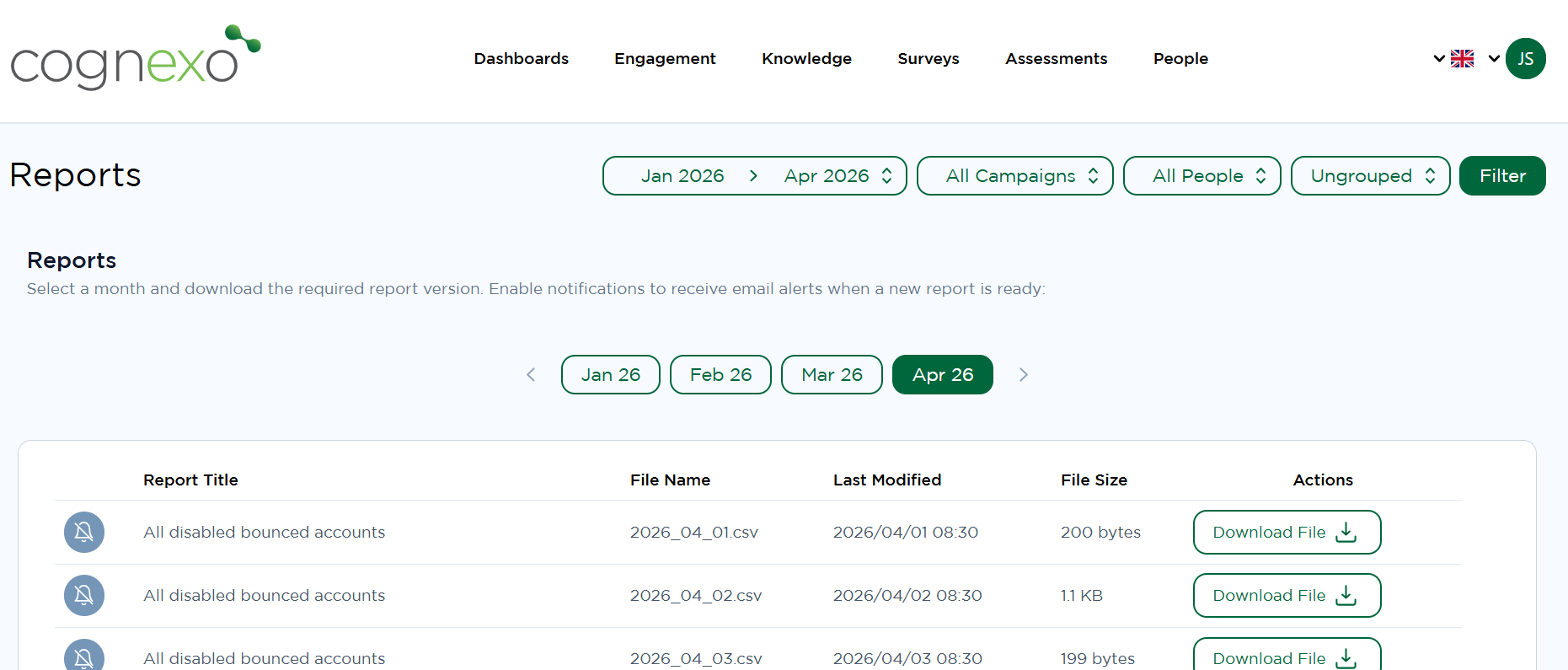This screenshot has width=1568, height=670.
Task: Go to next months with right arrow
Action: click(x=1023, y=375)
